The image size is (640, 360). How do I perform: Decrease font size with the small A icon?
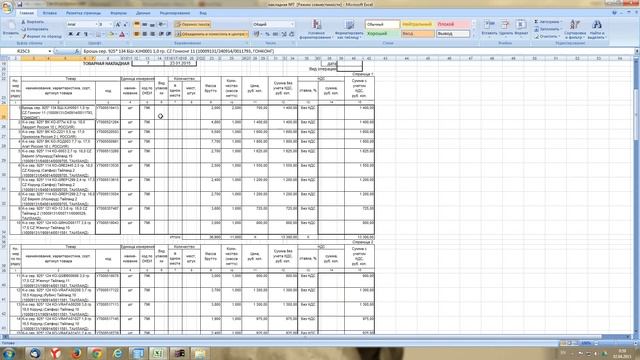[125, 24]
